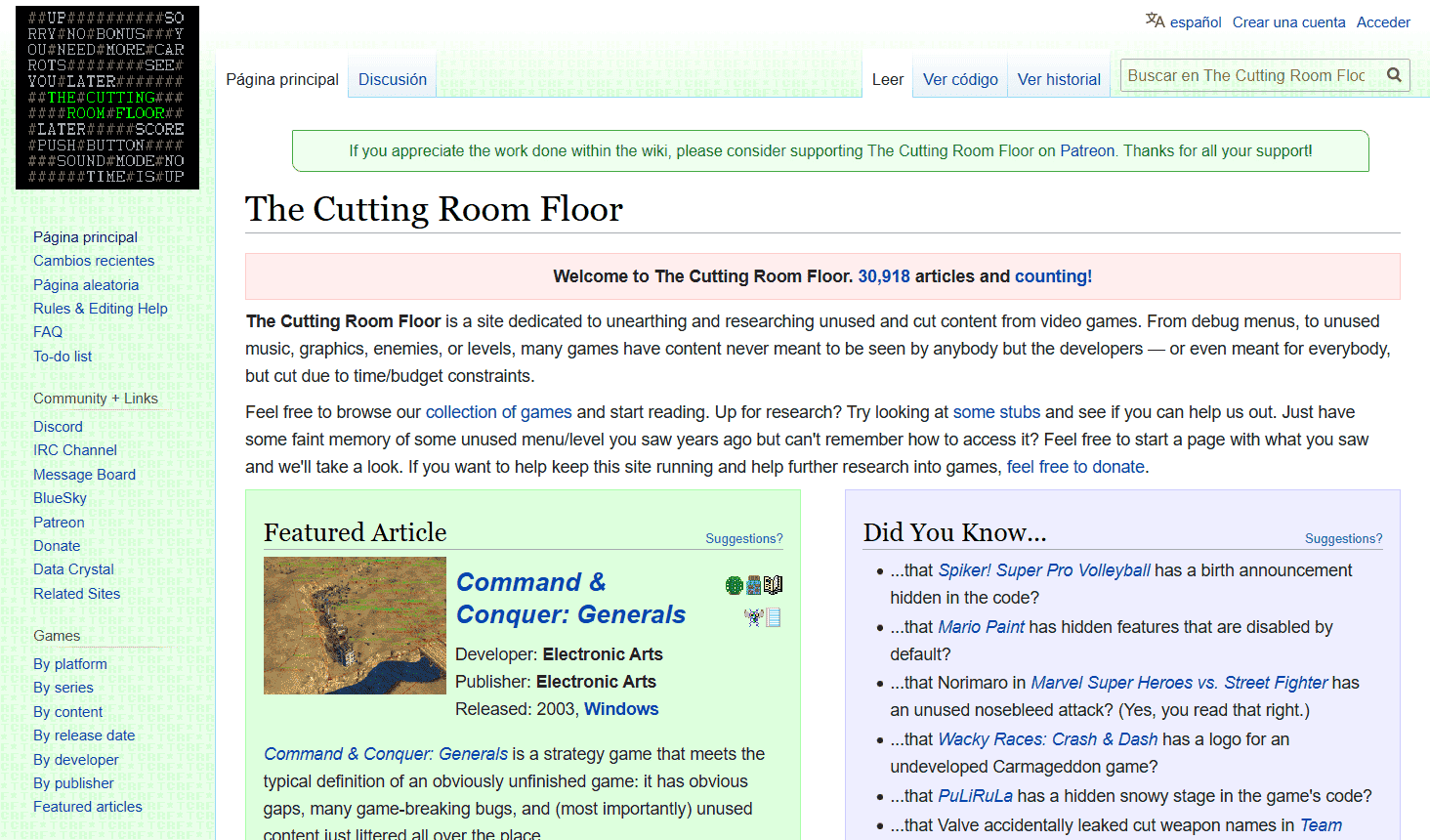
Task: Open the Ver historial tab
Action: [x=1059, y=79]
